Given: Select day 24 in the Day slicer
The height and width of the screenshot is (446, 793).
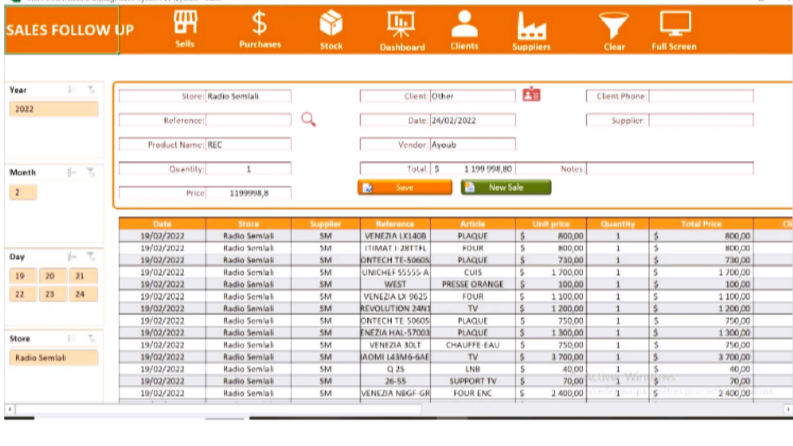Looking at the screenshot, I should tap(83, 294).
